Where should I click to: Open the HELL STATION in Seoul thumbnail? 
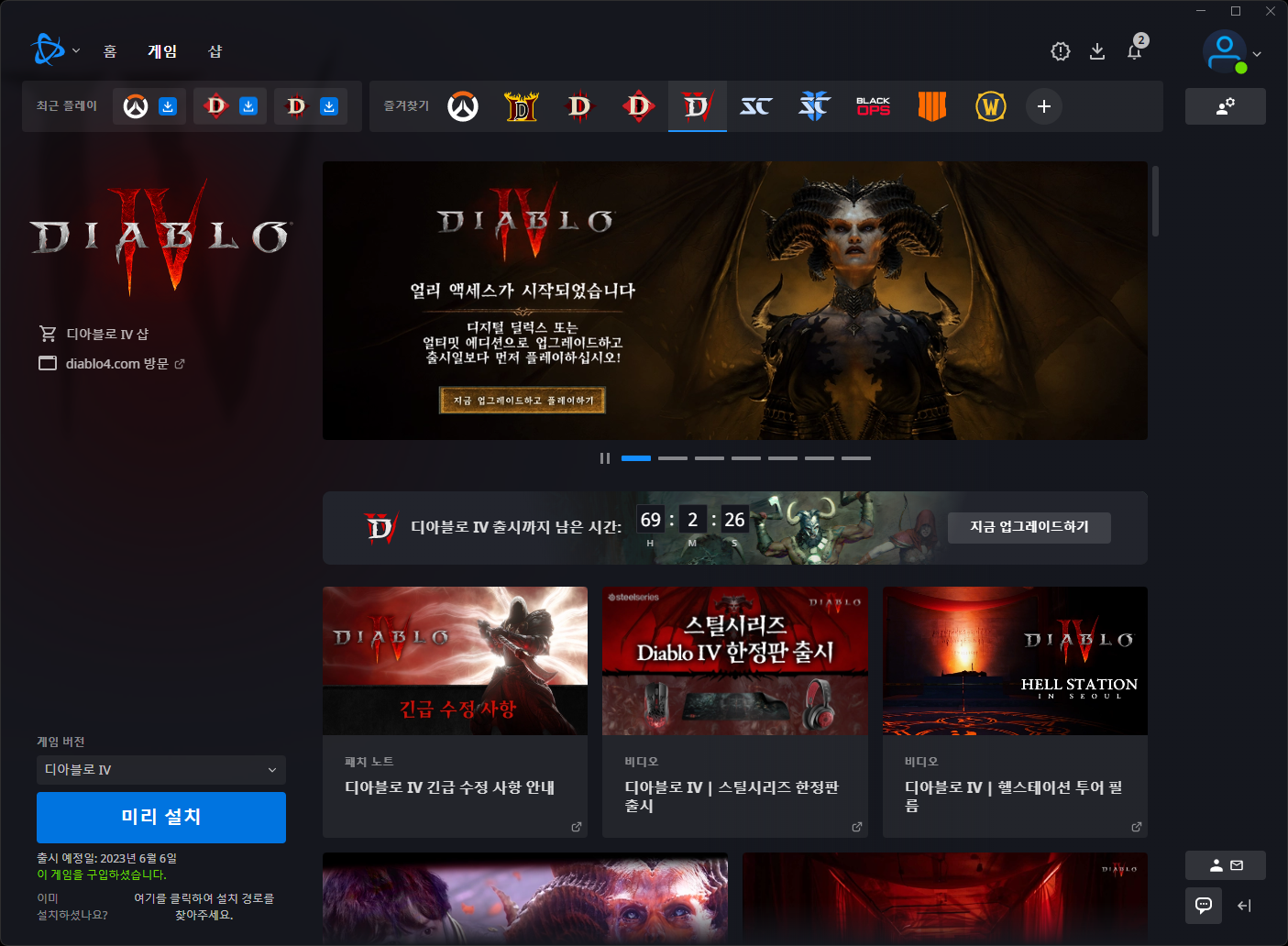(x=1015, y=661)
